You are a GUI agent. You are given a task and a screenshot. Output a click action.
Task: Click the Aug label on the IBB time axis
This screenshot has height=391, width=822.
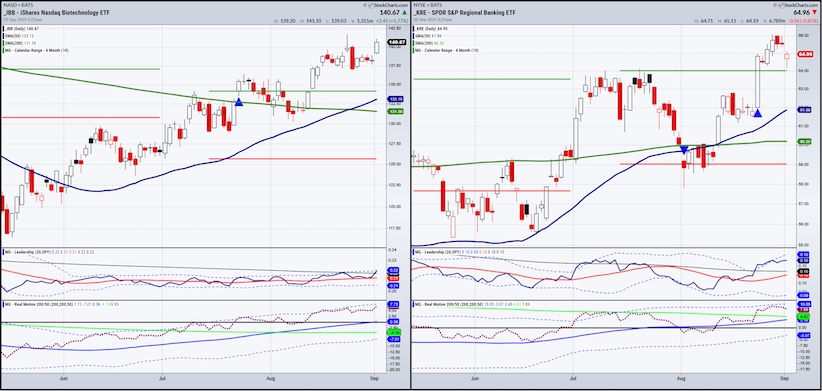[271, 377]
